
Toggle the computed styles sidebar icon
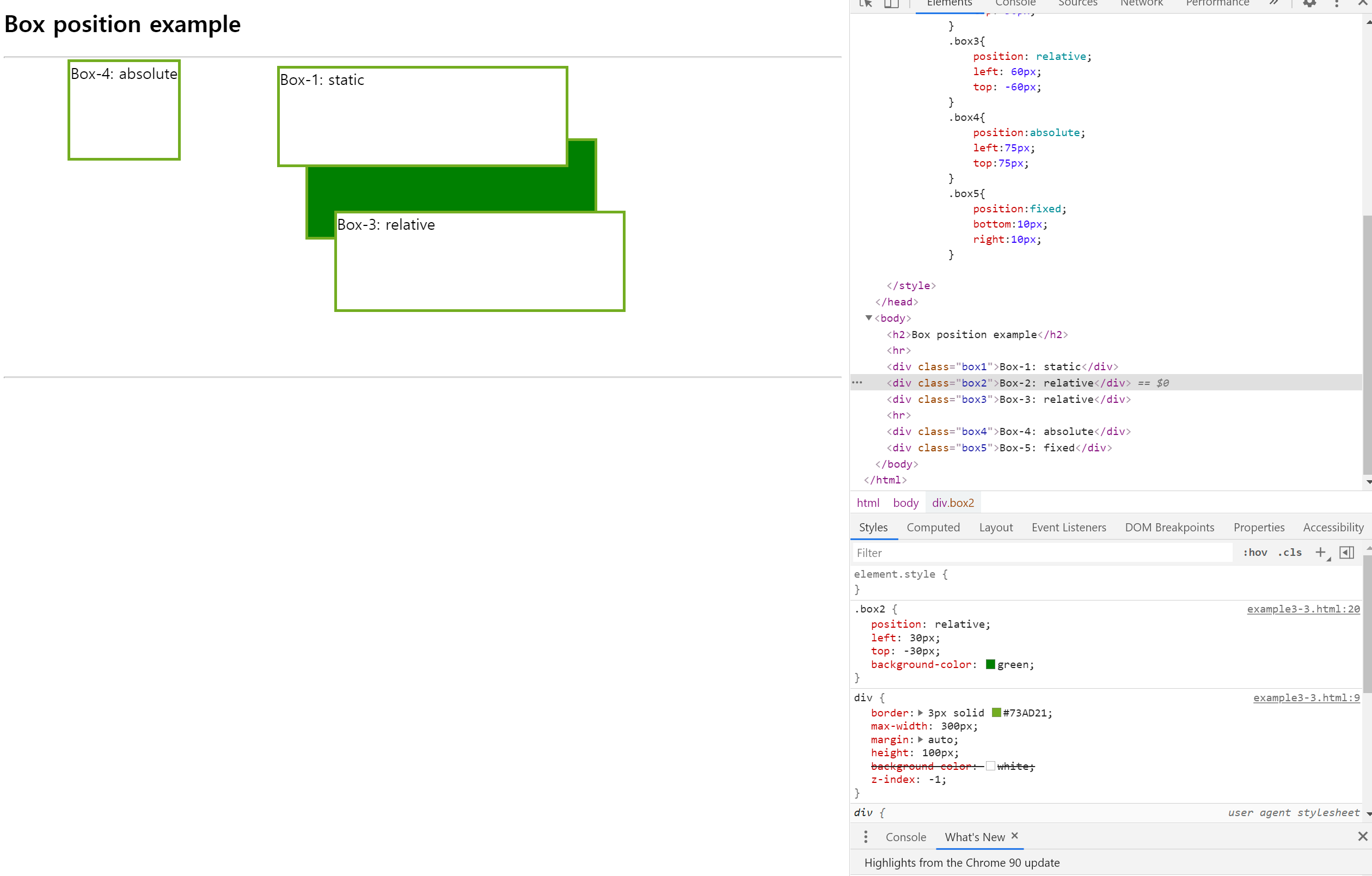click(1346, 552)
